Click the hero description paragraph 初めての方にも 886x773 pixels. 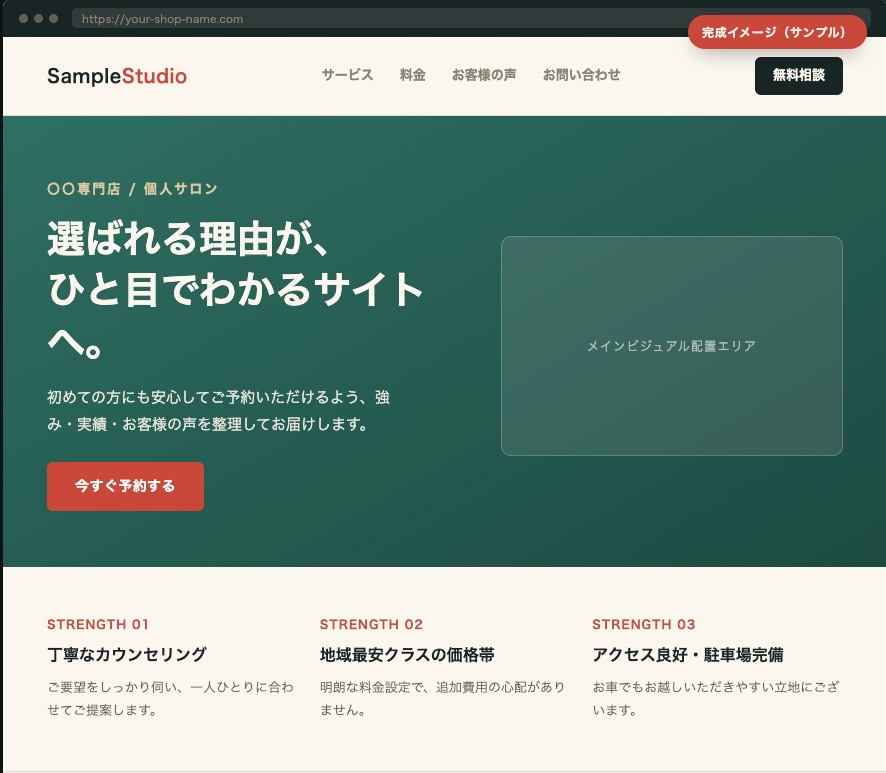click(218, 410)
